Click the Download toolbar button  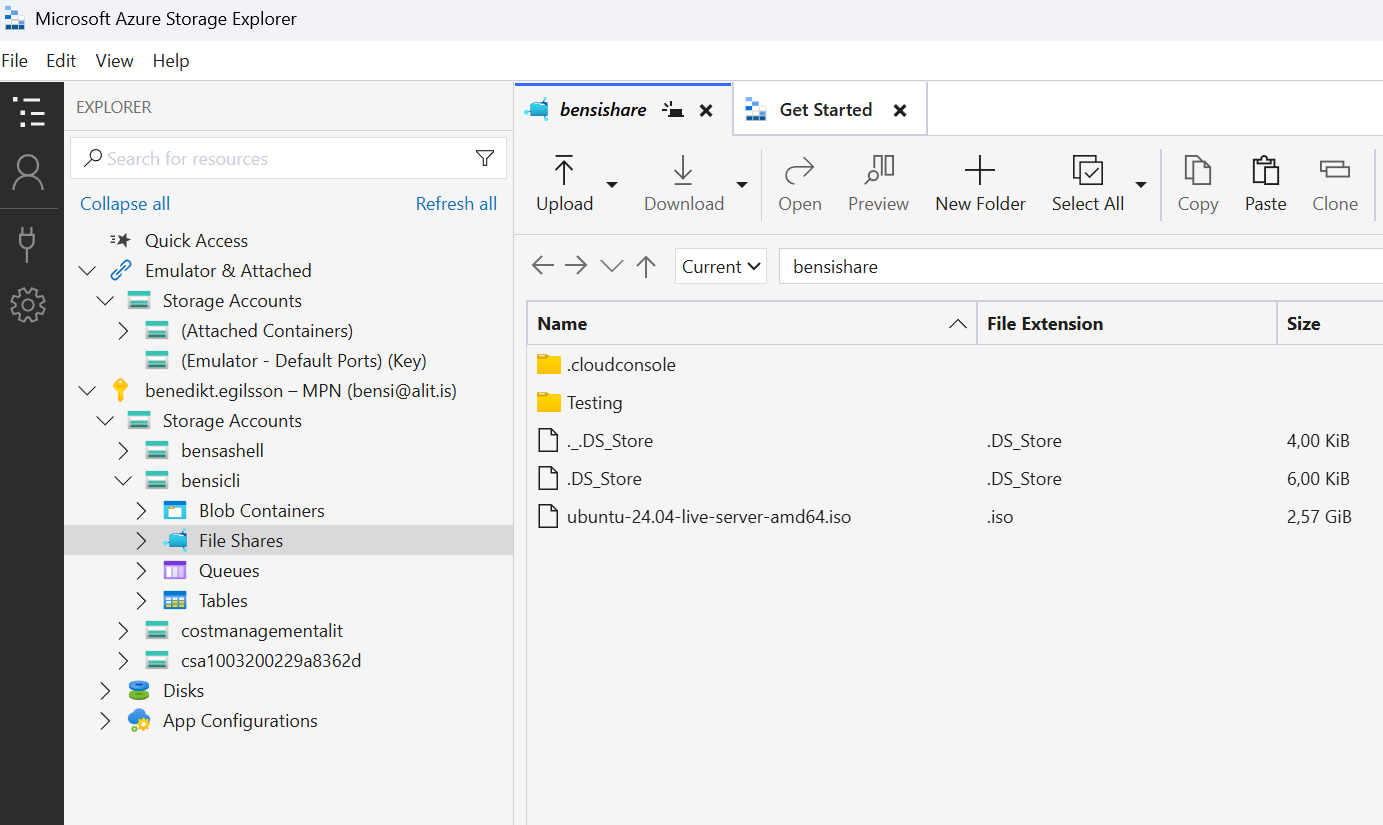[x=684, y=184]
